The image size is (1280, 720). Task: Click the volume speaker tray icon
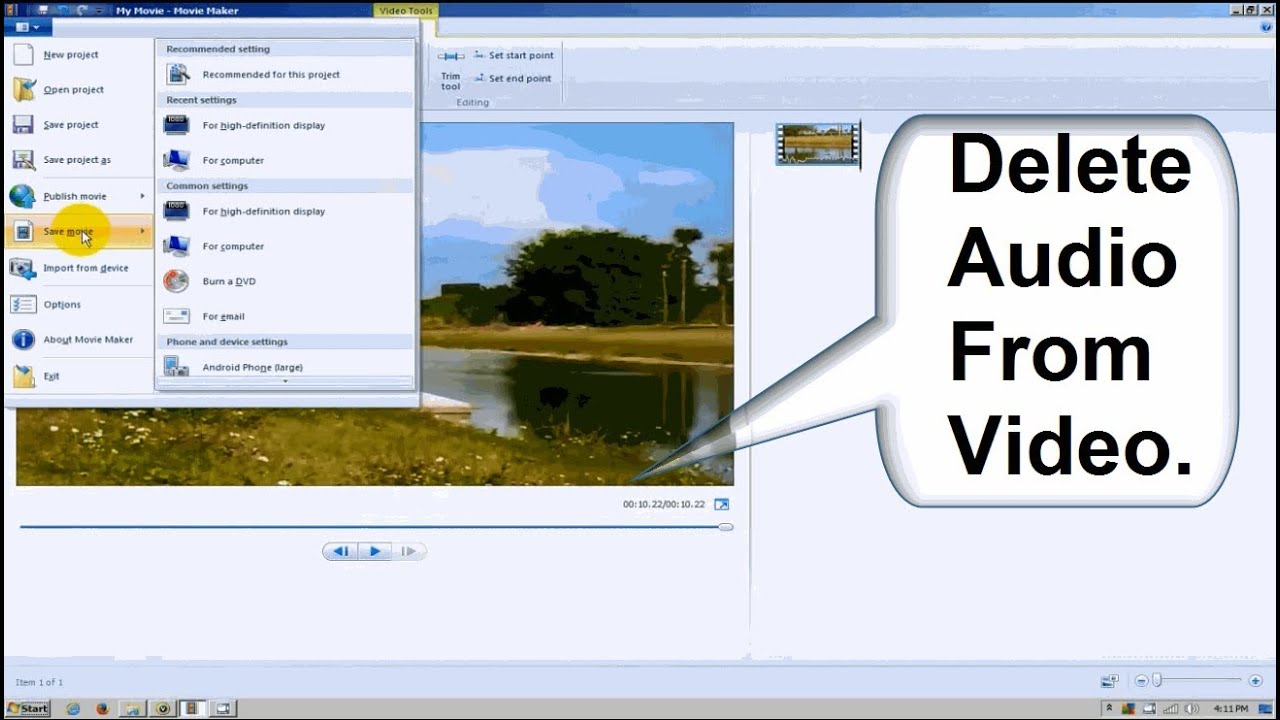[x=1192, y=709]
